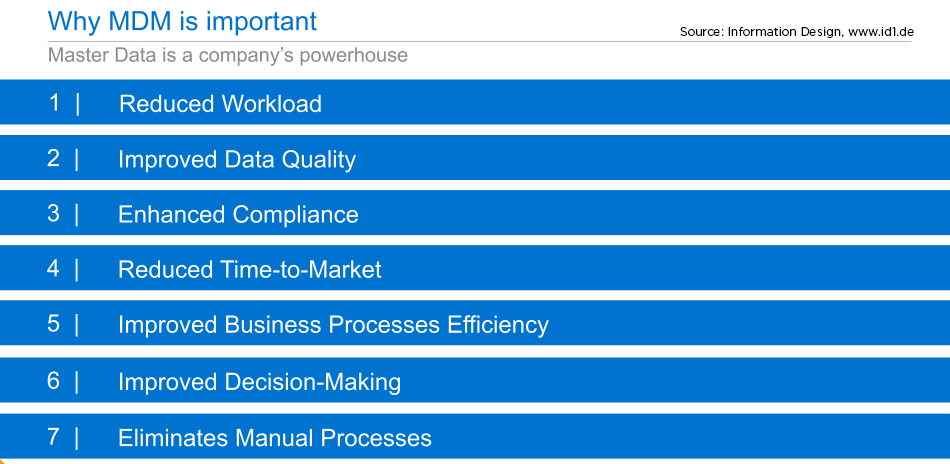Click number 1 in the first bar
Viewport: 950px width, 464px height.
[55, 103]
